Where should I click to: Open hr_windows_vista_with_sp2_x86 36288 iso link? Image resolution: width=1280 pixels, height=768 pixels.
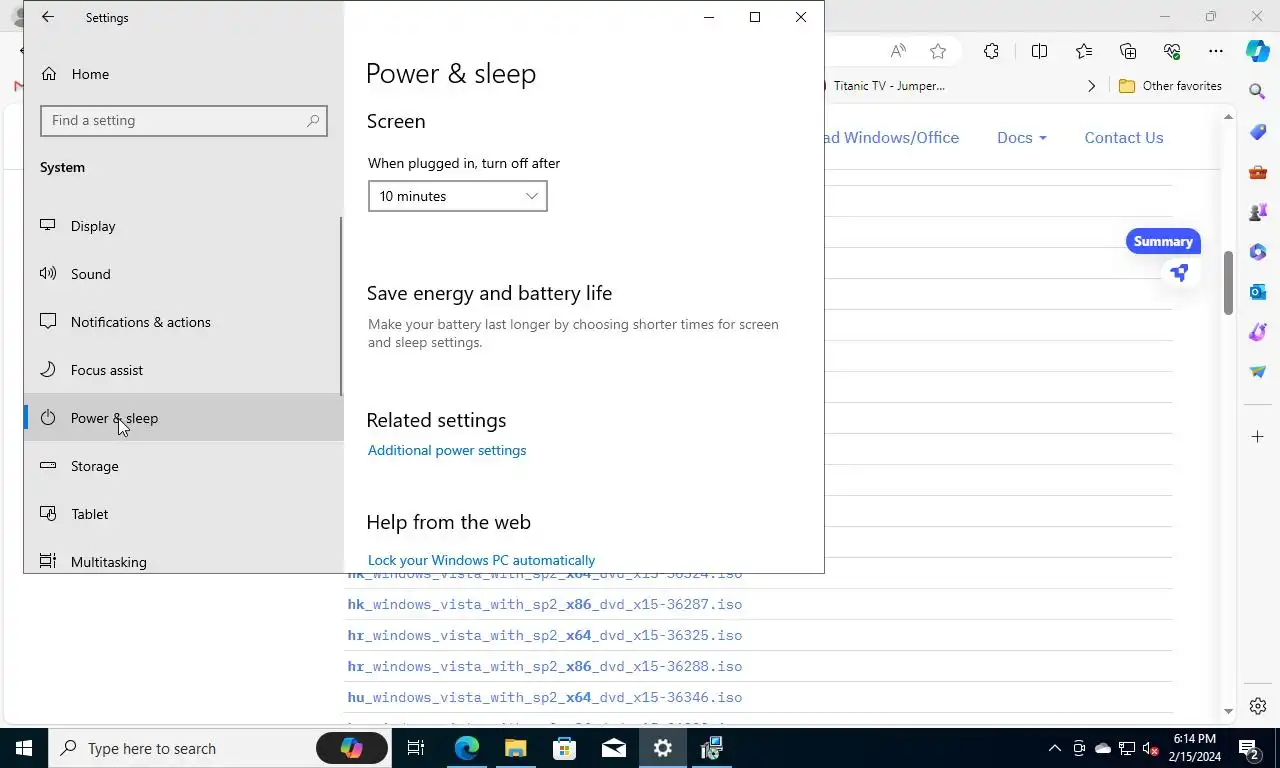[545, 666]
